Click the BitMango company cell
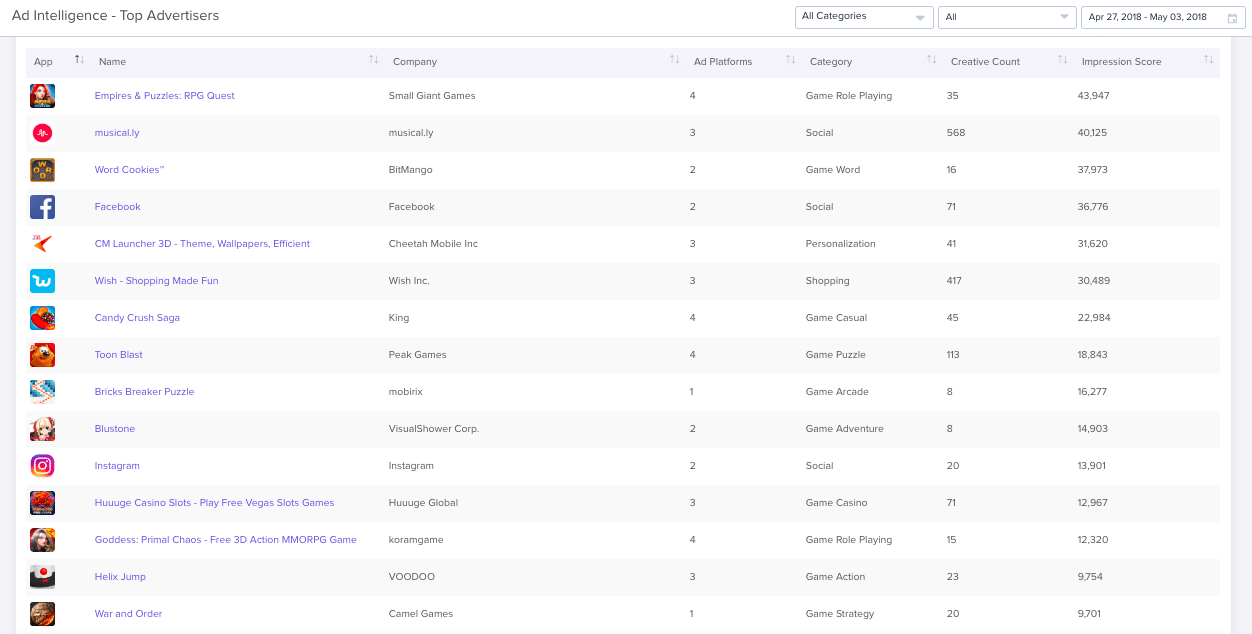Screen dimensions: 1252x634 411,170
